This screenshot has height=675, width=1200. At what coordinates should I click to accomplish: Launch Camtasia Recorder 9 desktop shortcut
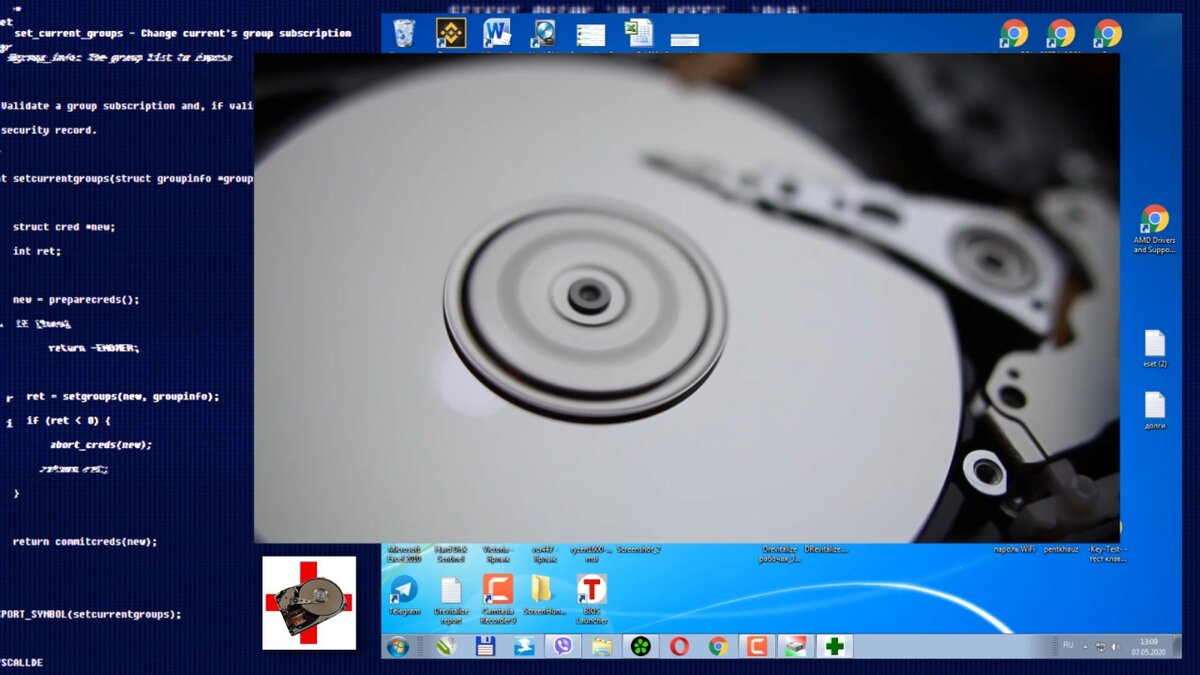coord(497,597)
